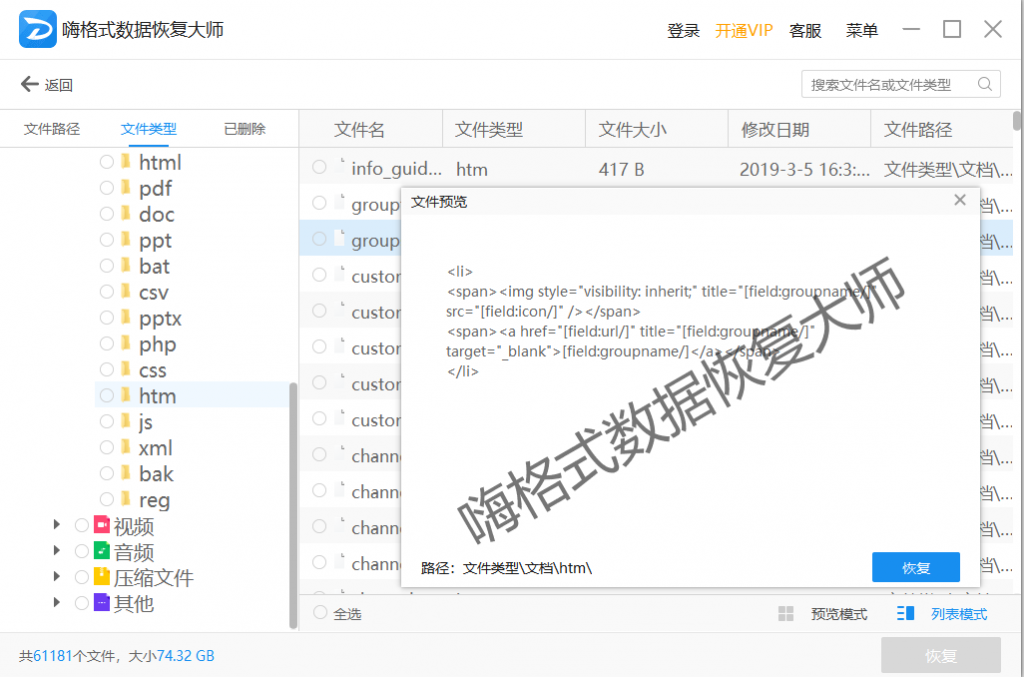Select the php tree item
Image resolution: width=1024 pixels, height=677 pixels.
coord(157,344)
